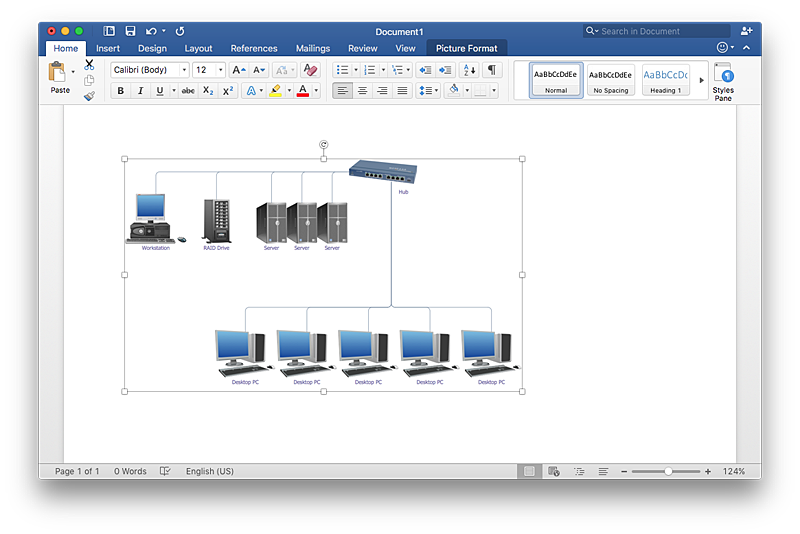
Task: Click the Share person icon
Action: (x=746, y=31)
